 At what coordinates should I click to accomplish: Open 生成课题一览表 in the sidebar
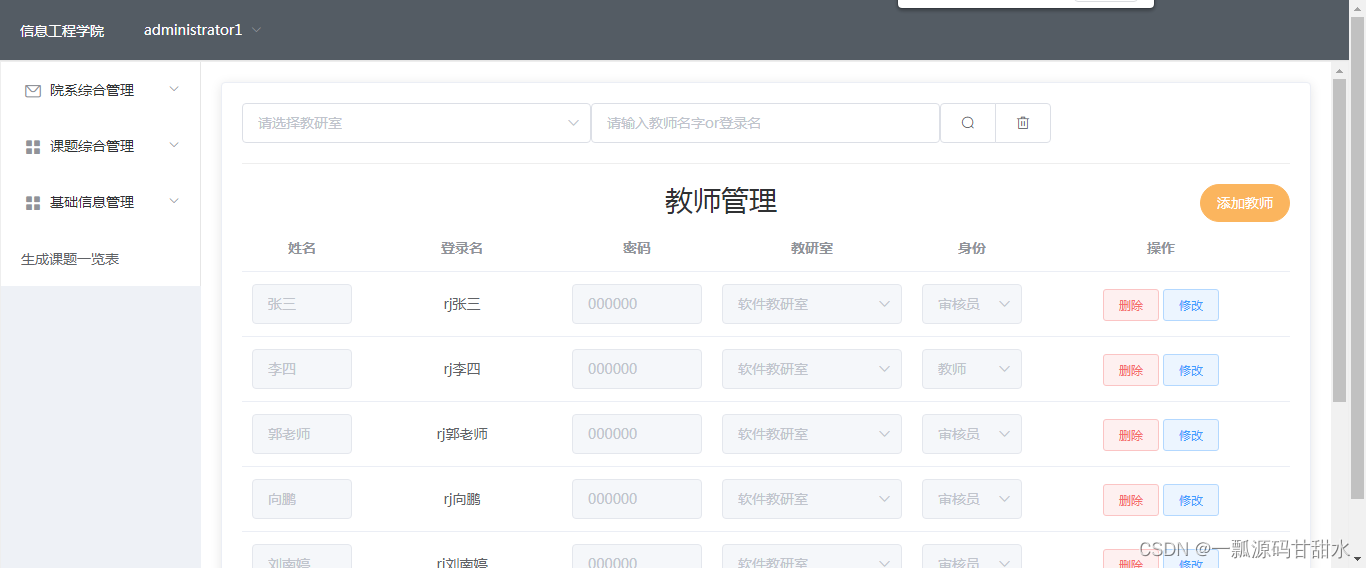[x=70, y=259]
